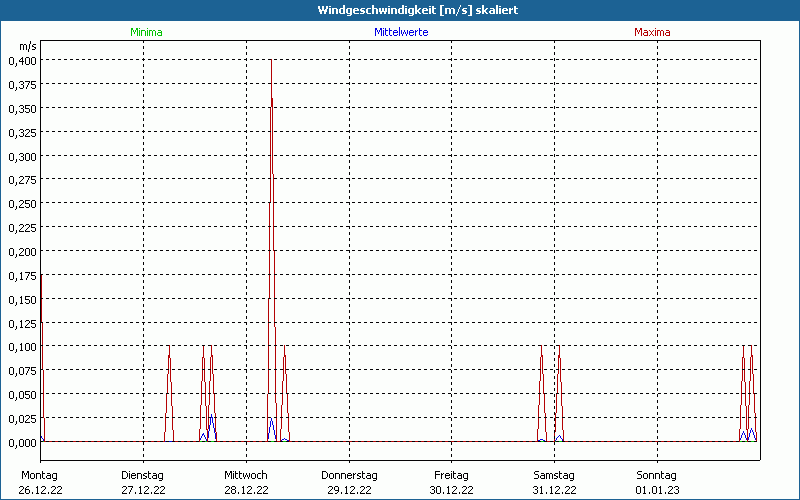800x500 pixels.
Task: Click the 0,000 y-axis value
Action: coord(22,442)
